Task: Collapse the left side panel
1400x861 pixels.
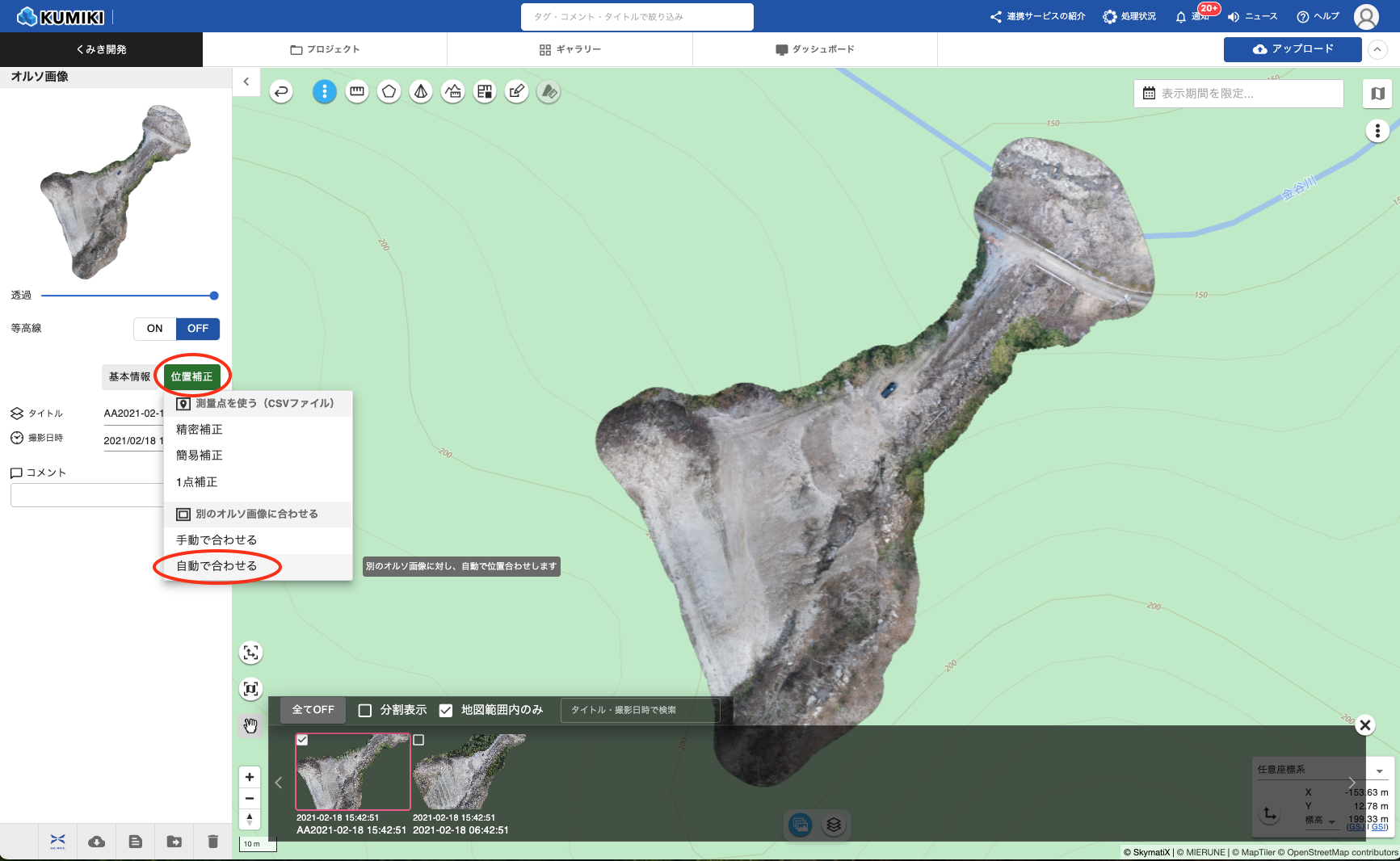Action: 246,82
